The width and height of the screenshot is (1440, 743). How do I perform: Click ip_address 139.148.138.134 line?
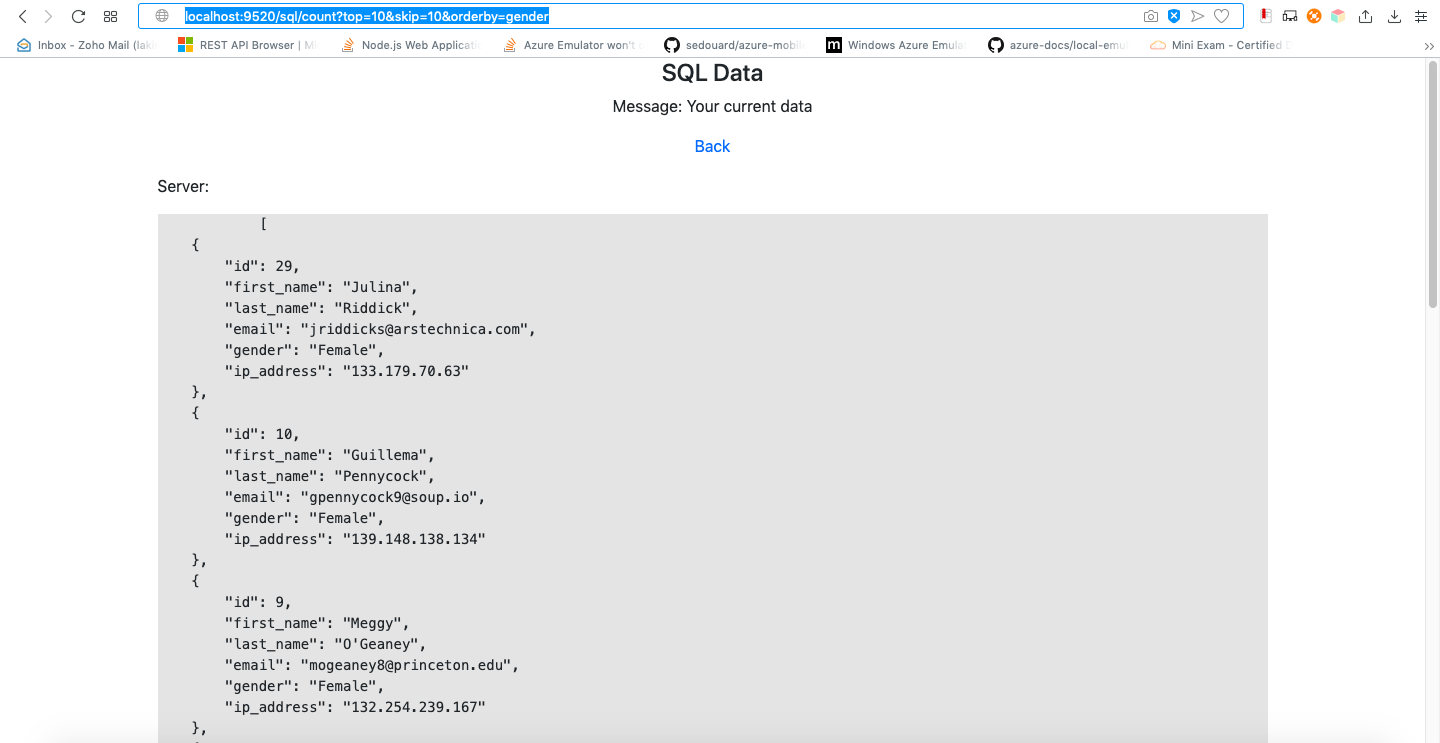(x=355, y=539)
